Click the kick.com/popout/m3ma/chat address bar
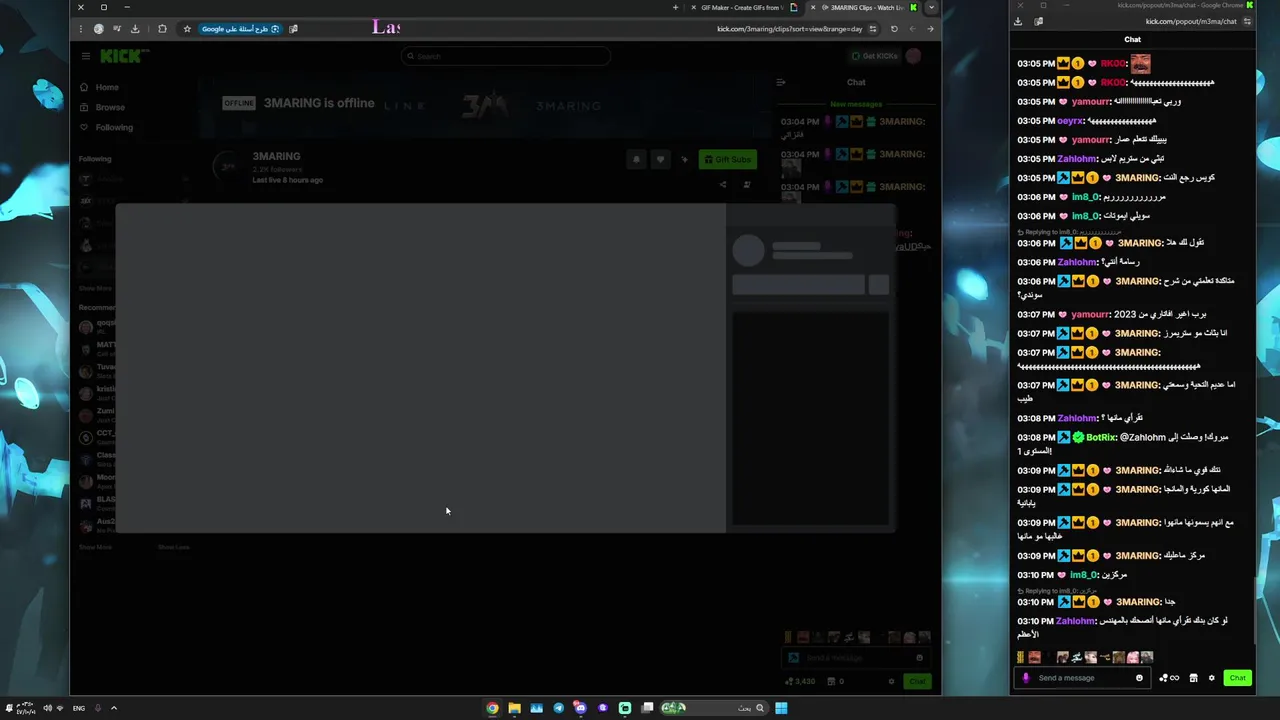 1190,21
